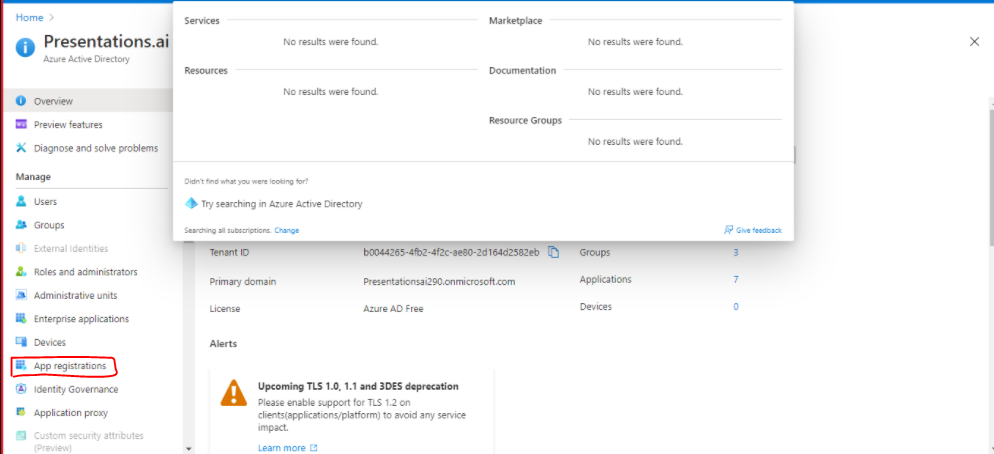Image resolution: width=994 pixels, height=454 pixels.
Task: Click the Azure Active Directory pyramid icon
Action: [191, 204]
